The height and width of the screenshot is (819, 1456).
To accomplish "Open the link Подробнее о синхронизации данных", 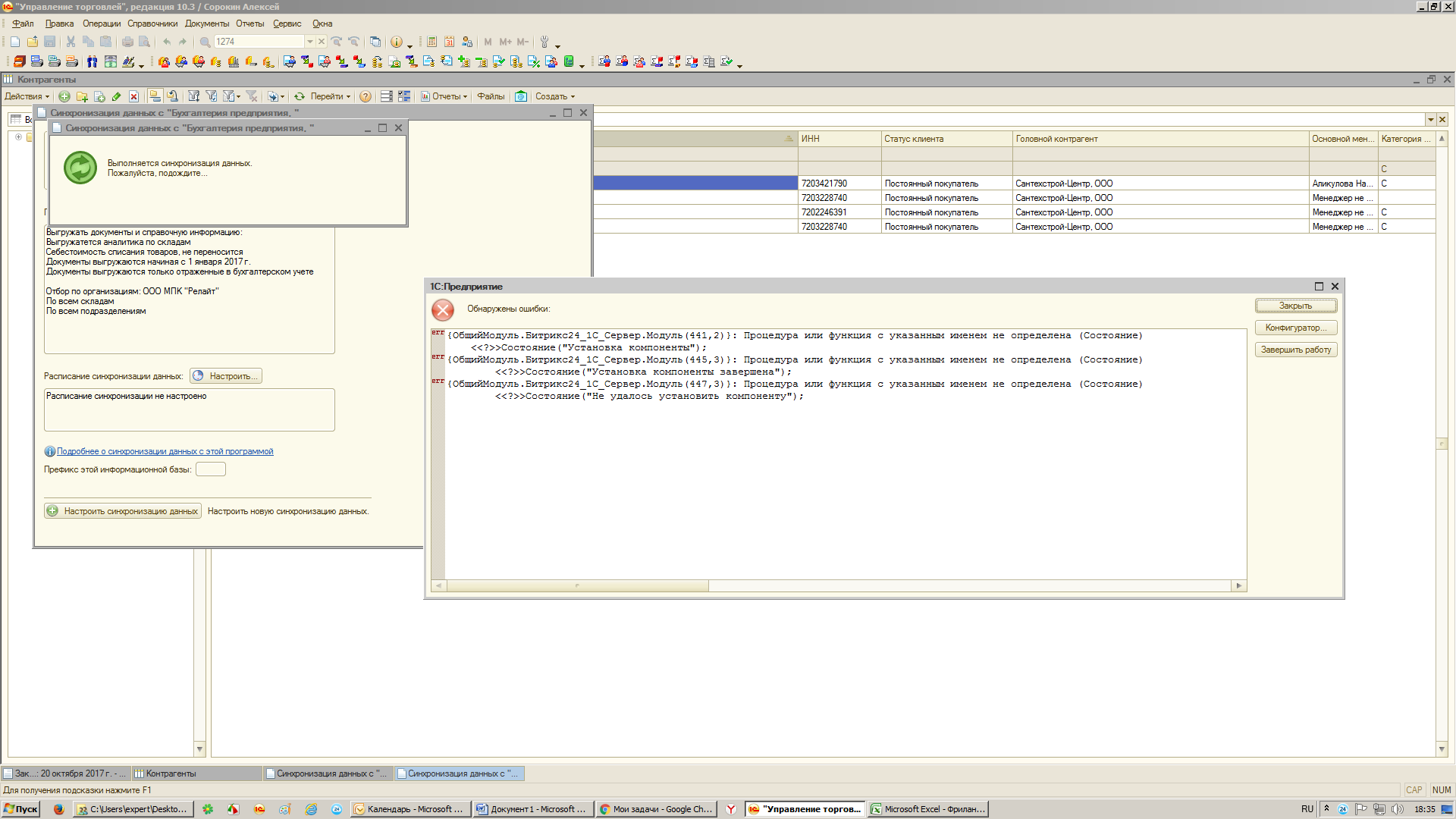I will tap(165, 451).
